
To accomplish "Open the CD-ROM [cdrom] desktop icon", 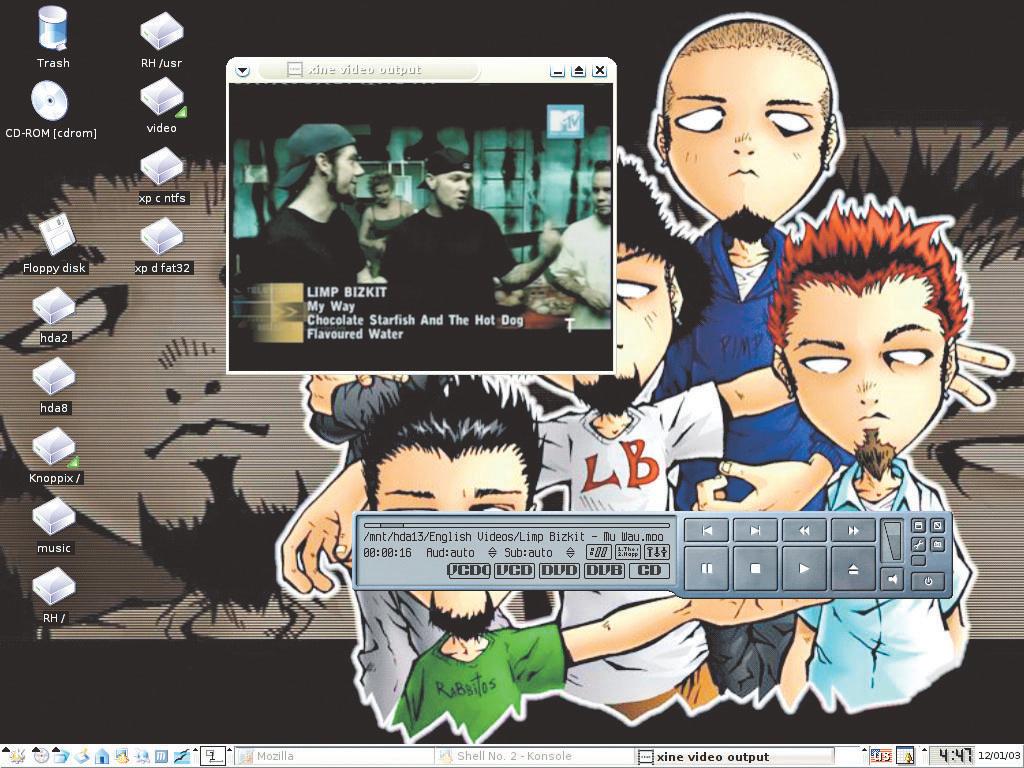I will tap(51, 109).
